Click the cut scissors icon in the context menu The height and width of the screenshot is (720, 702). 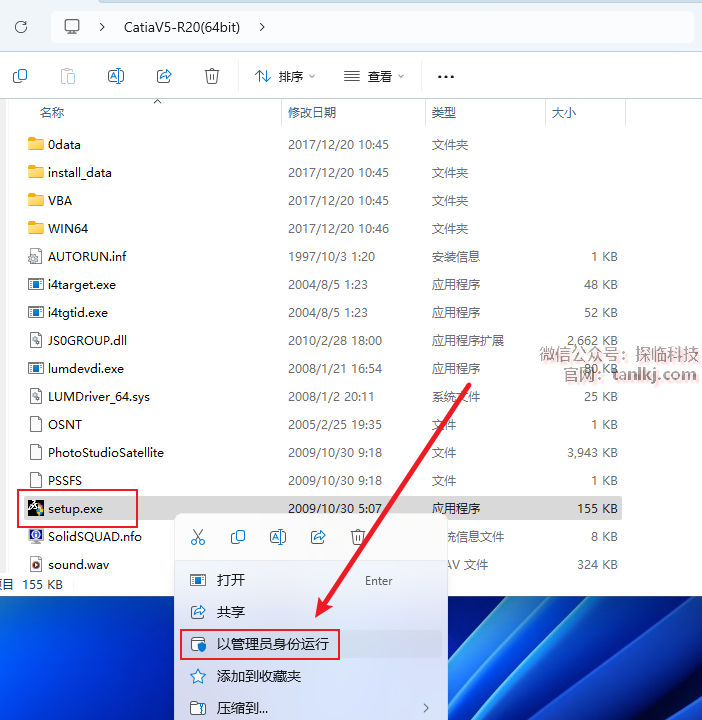coord(198,537)
